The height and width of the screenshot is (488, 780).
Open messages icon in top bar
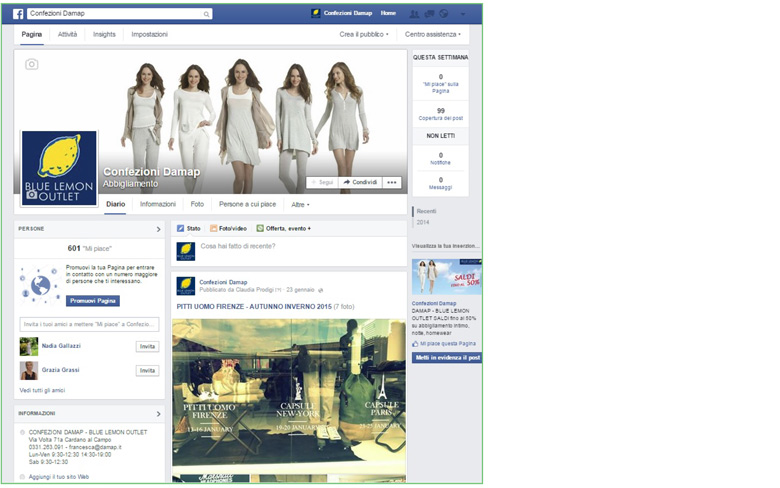coord(429,14)
